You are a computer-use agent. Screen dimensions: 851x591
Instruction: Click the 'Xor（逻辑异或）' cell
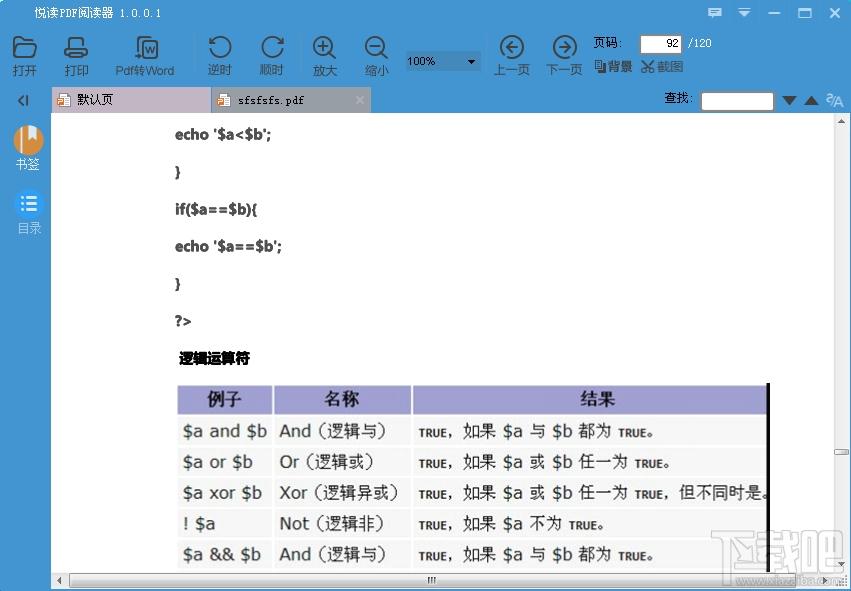pos(342,493)
